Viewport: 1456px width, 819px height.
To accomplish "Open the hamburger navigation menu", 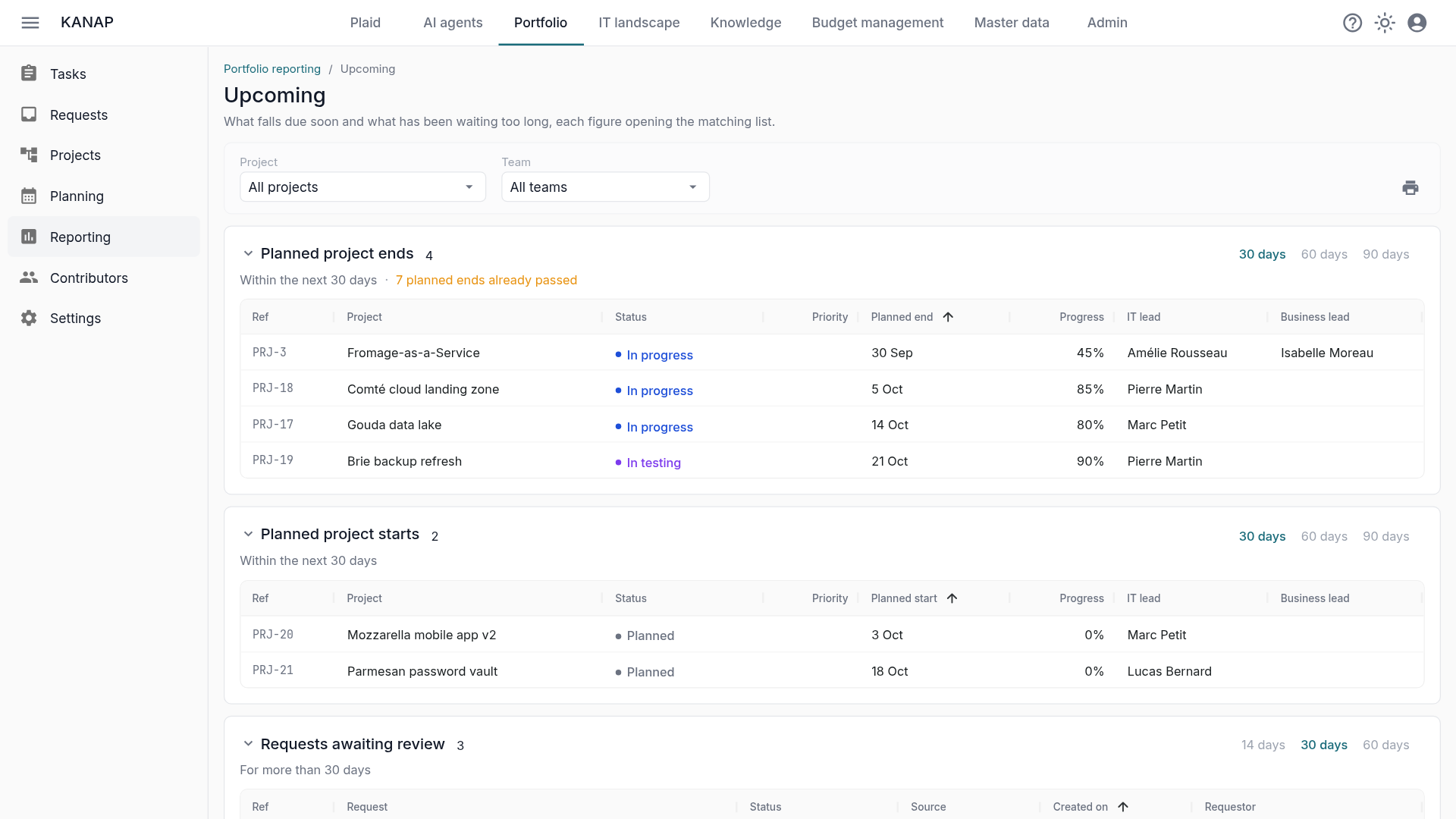I will click(30, 23).
